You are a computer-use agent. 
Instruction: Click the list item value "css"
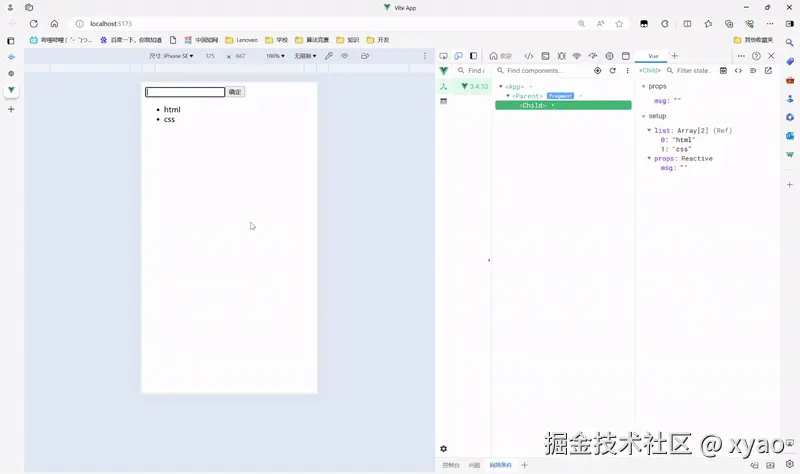682,149
